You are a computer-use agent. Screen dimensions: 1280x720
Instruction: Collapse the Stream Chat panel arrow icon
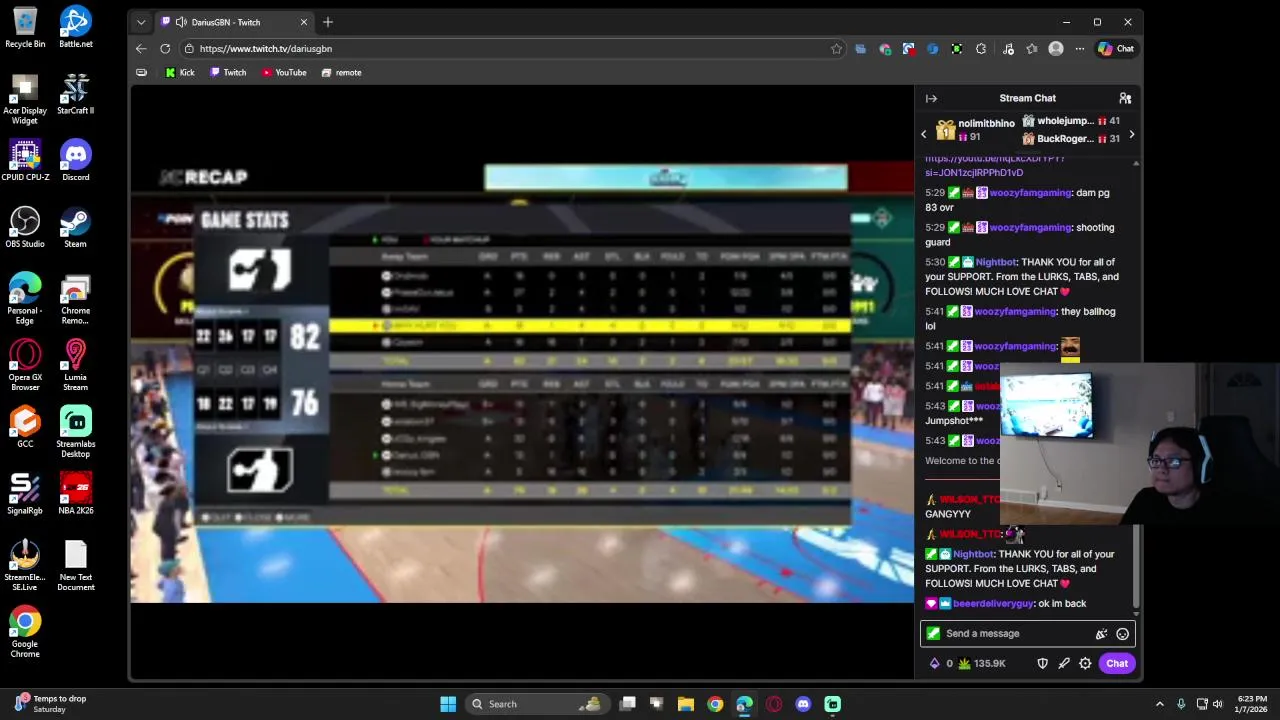(931, 98)
